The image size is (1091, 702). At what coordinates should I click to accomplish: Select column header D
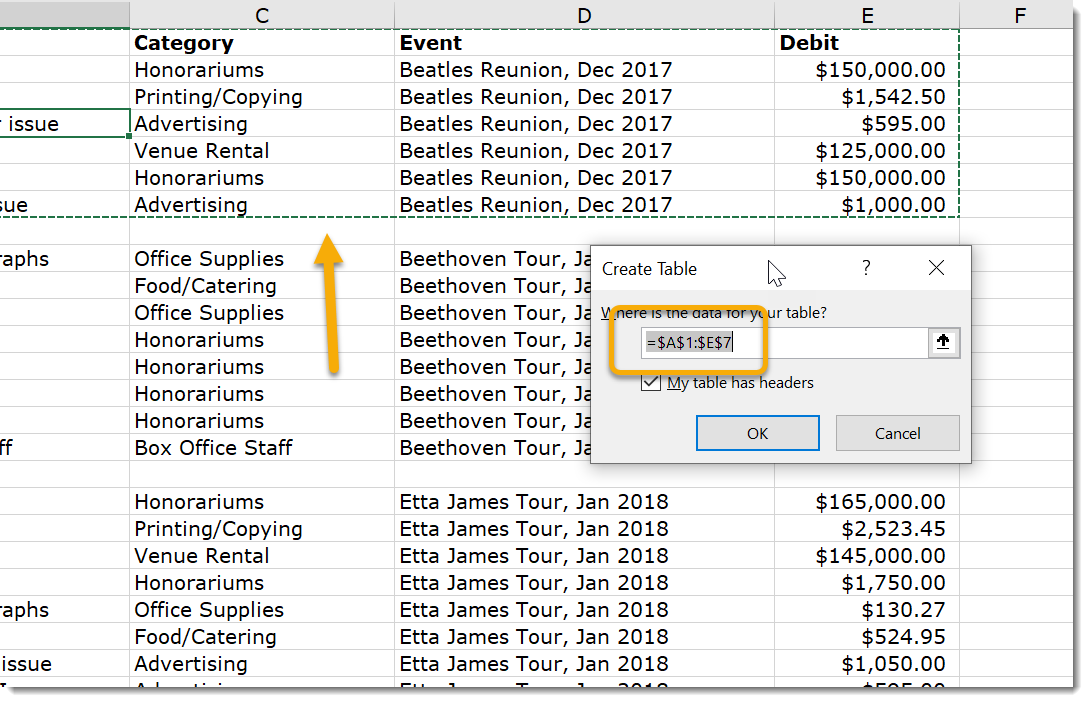coord(583,15)
